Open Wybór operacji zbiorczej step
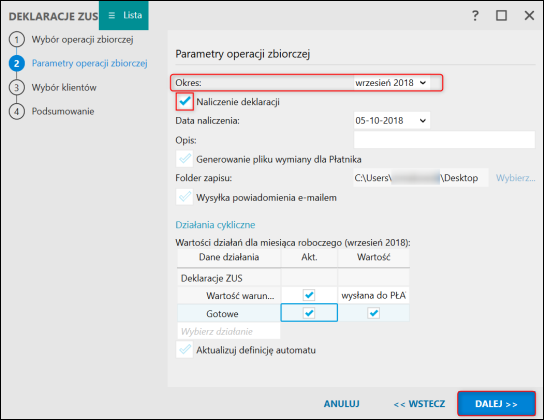This screenshot has height=420, width=544. pos(83,40)
